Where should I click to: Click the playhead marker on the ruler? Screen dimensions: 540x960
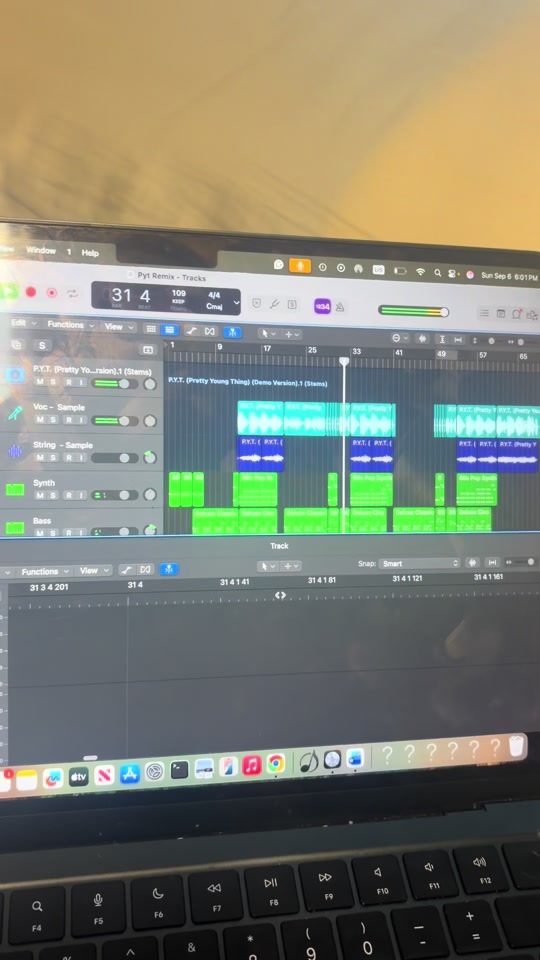click(x=344, y=361)
